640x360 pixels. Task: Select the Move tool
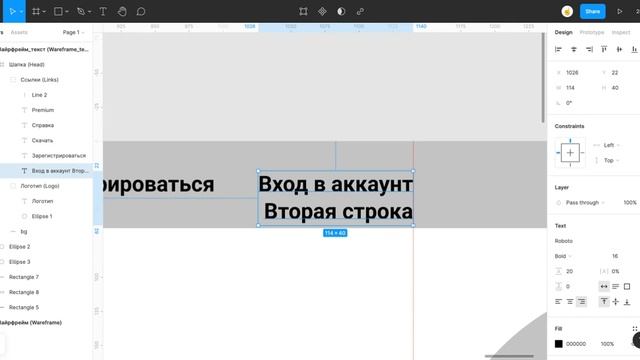[12, 11]
